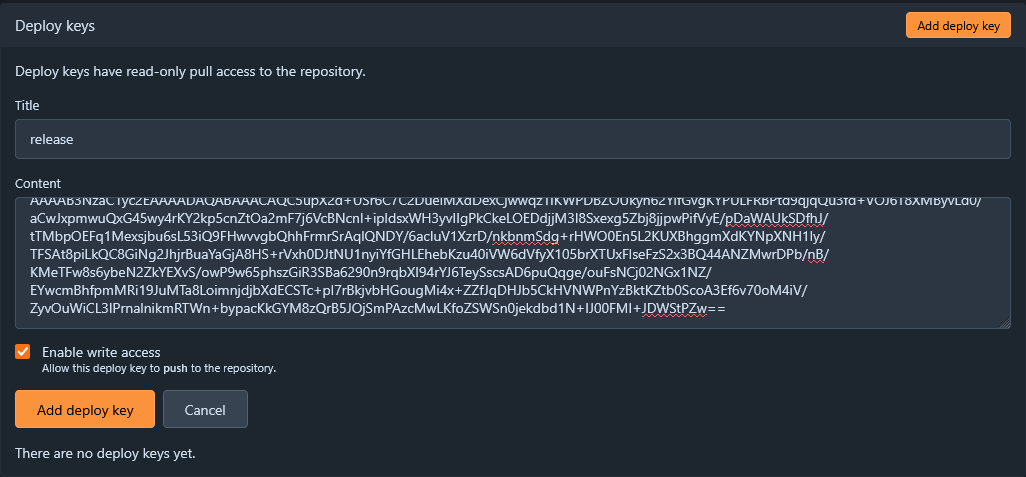Click the read-only pull access description text
Screen dimensions: 1026x477
coord(190,71)
